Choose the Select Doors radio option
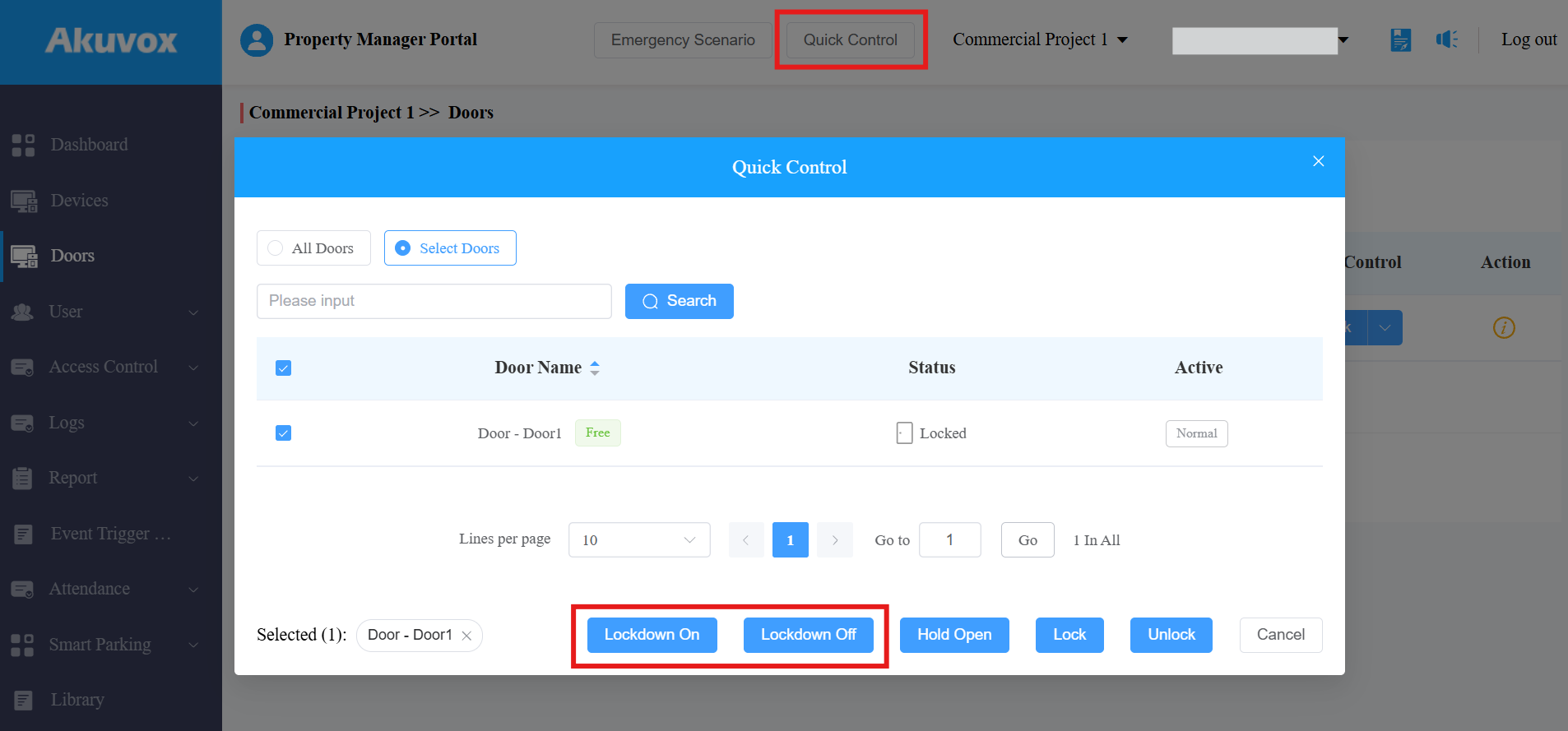The height and width of the screenshot is (731, 1568). [450, 248]
